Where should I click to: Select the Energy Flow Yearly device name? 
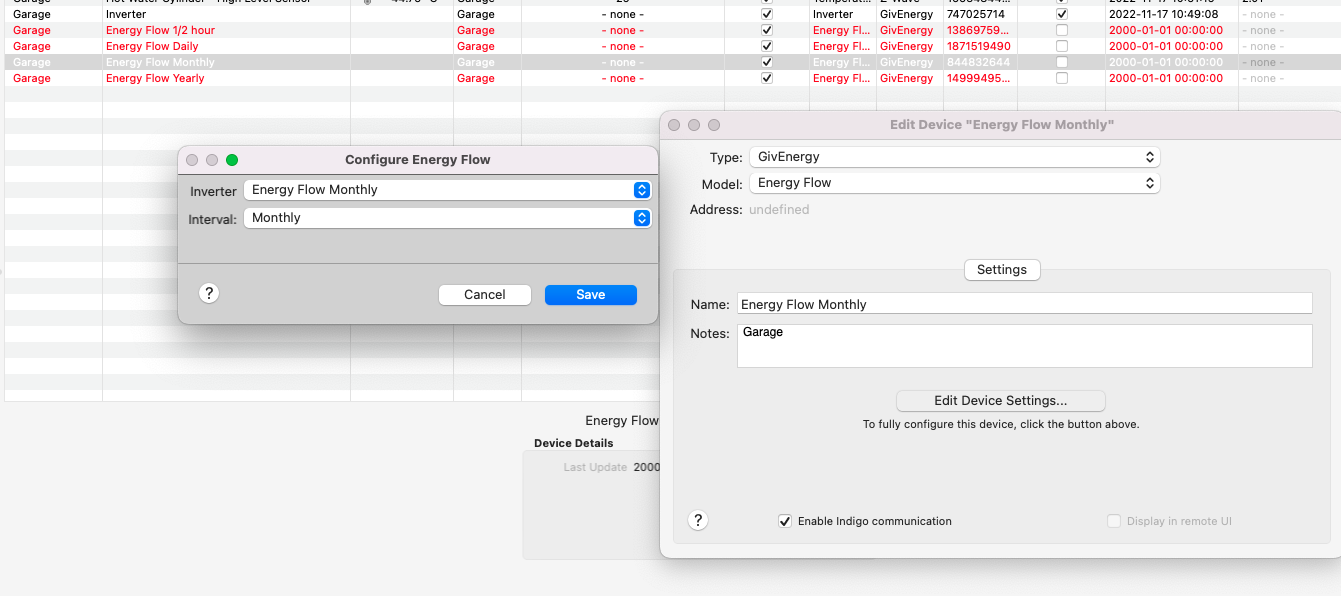point(155,78)
